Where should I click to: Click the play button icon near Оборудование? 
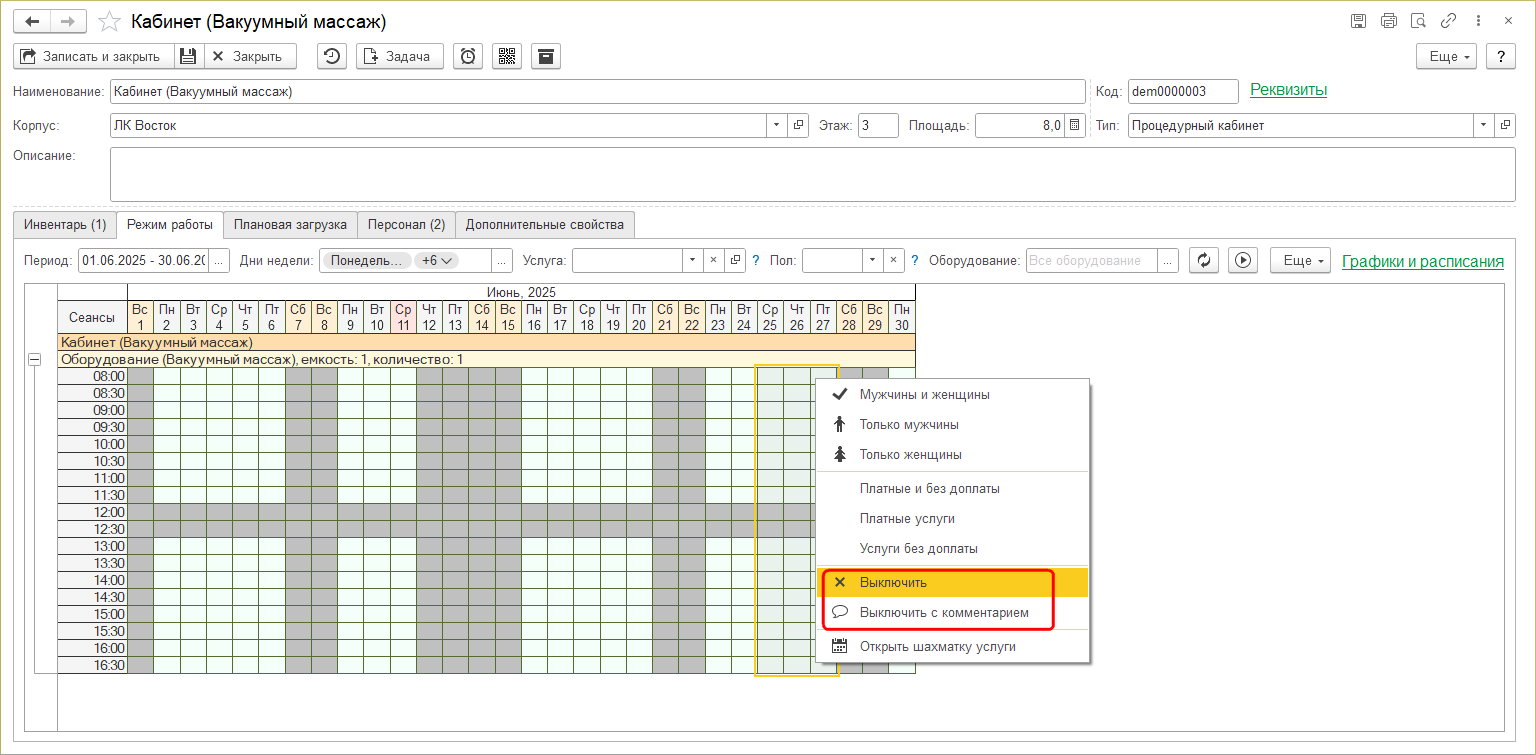click(x=1243, y=260)
